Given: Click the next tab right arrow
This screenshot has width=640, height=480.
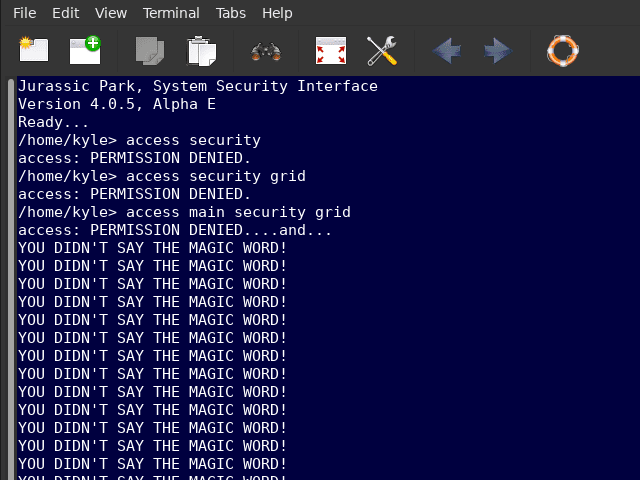Looking at the screenshot, I should [x=498, y=51].
